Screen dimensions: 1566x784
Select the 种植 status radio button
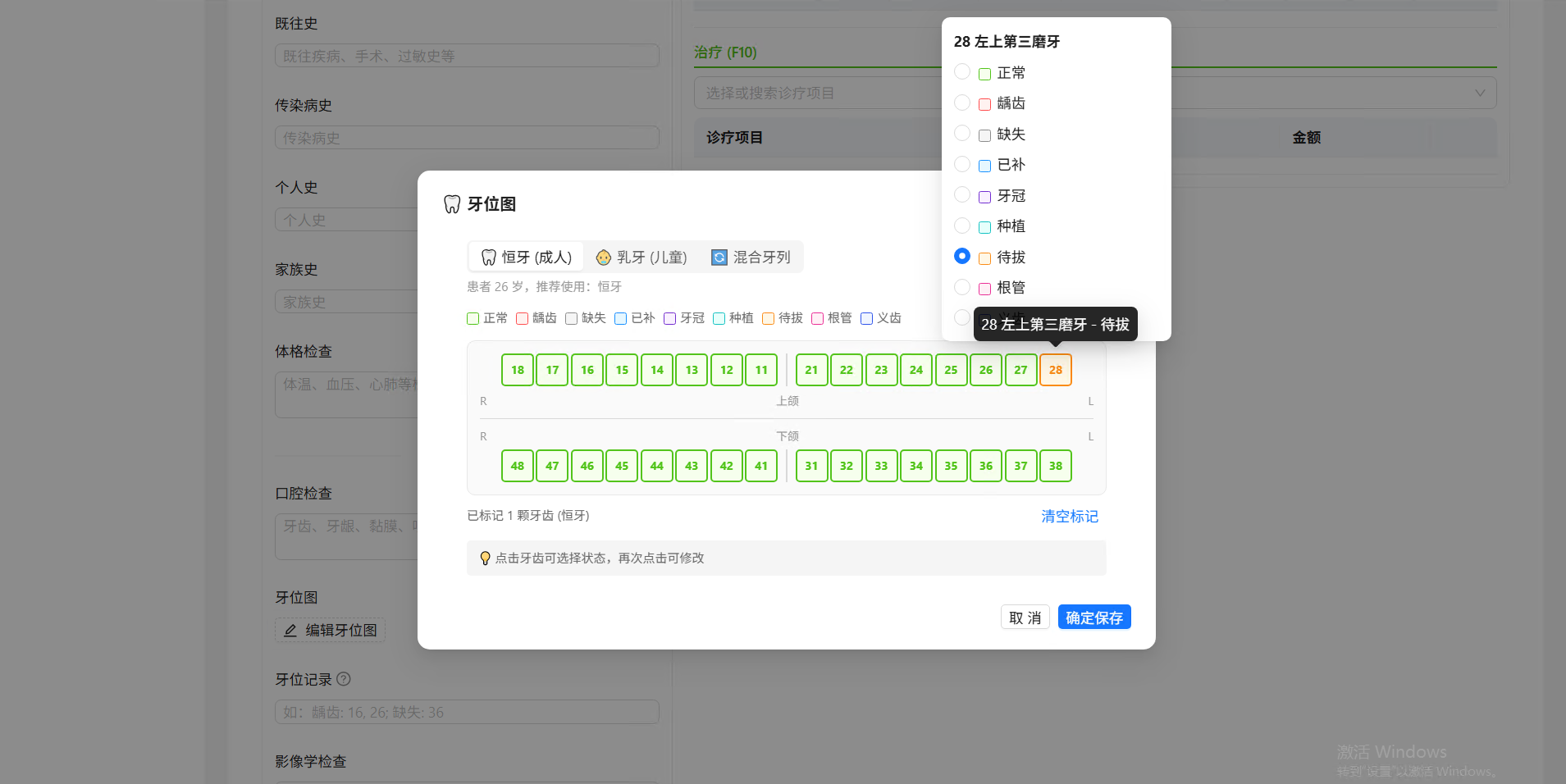(x=962, y=226)
